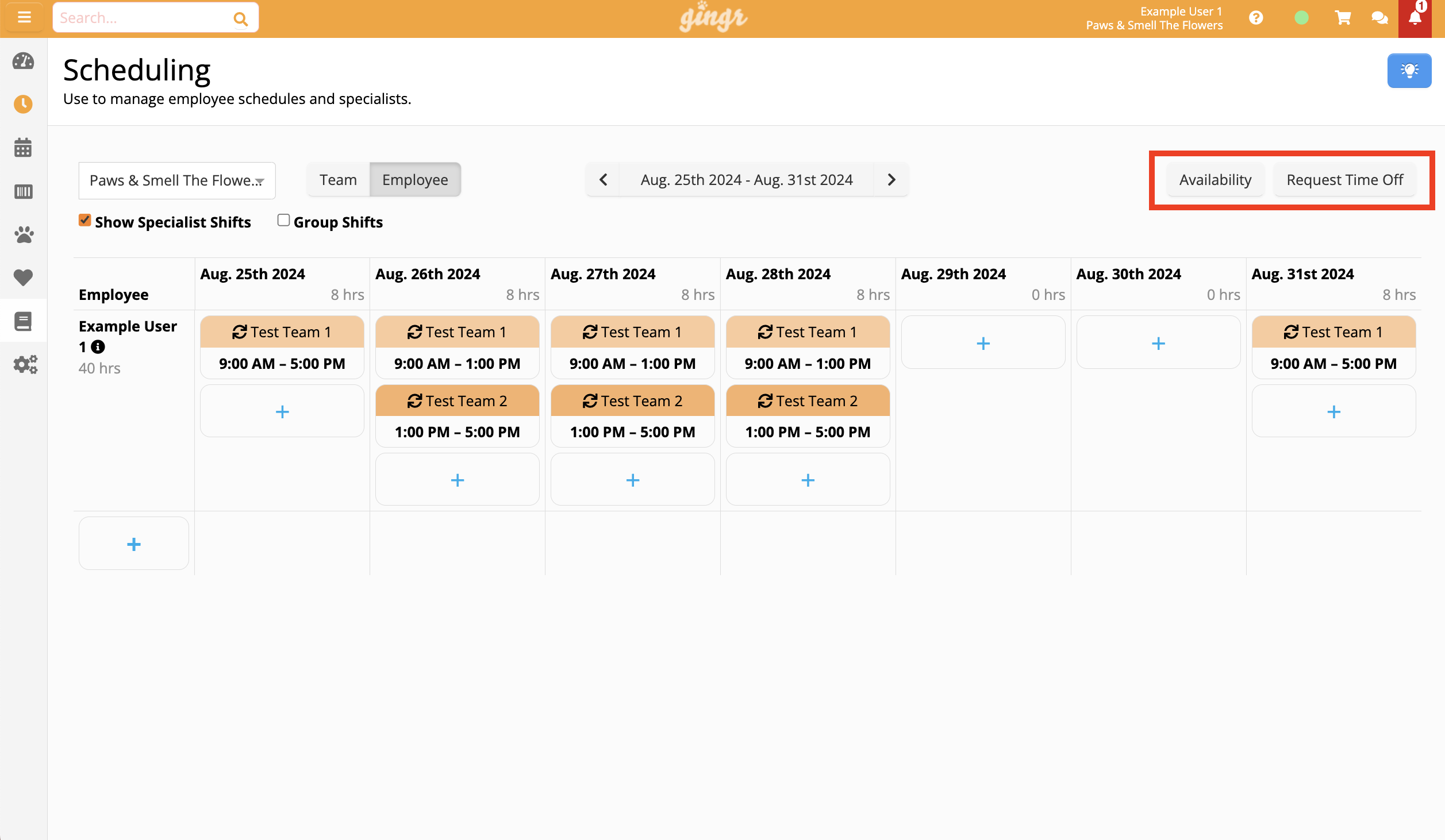The width and height of the screenshot is (1445, 840).
Task: Click info icon beside Example User 1
Action: (98, 347)
